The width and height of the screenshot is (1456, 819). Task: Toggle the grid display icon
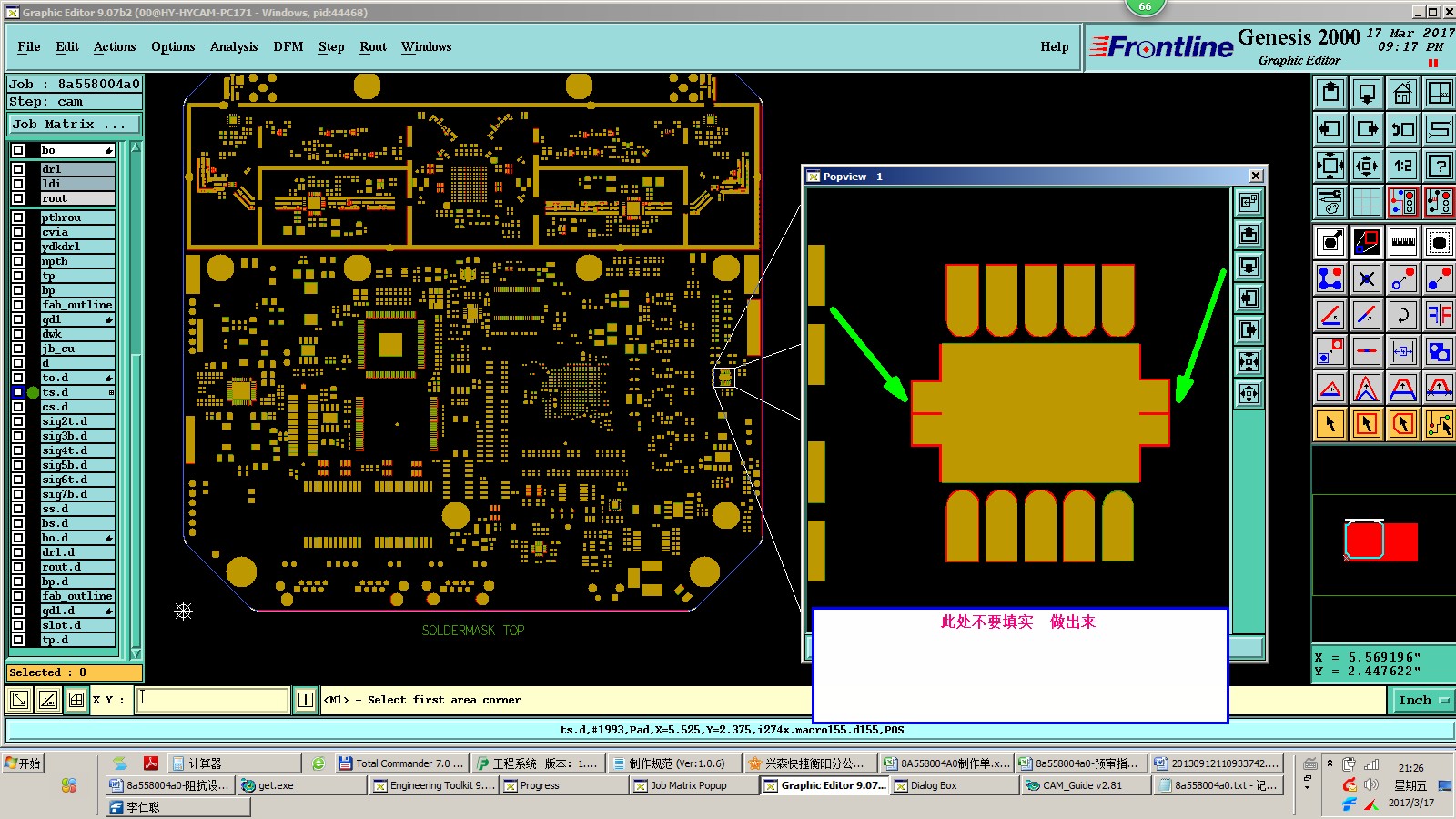[x=1366, y=202]
